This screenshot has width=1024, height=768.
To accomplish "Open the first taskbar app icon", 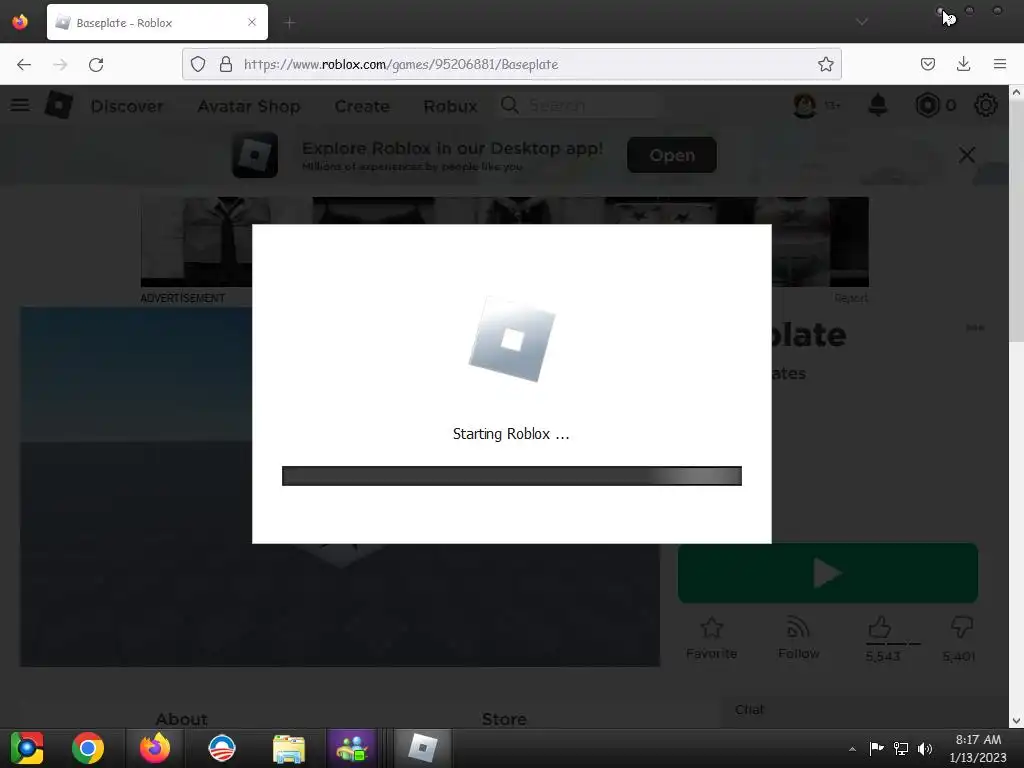I will 27,748.
